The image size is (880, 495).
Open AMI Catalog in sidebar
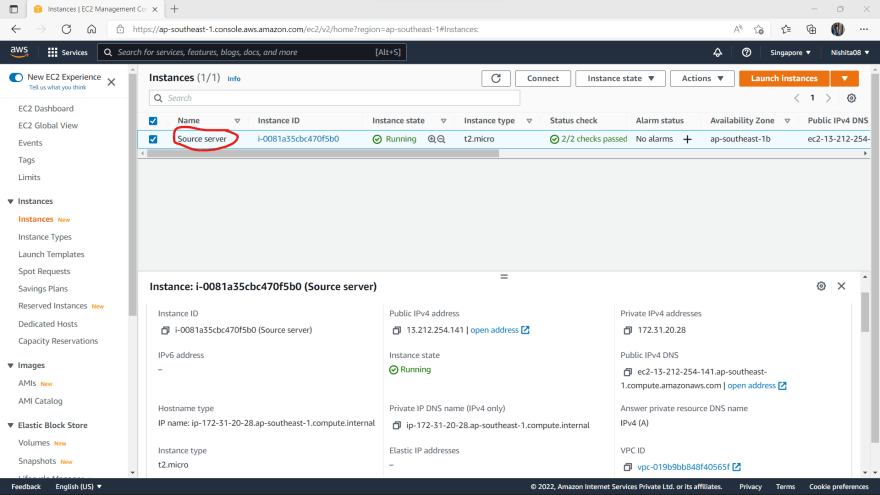tap(40, 401)
